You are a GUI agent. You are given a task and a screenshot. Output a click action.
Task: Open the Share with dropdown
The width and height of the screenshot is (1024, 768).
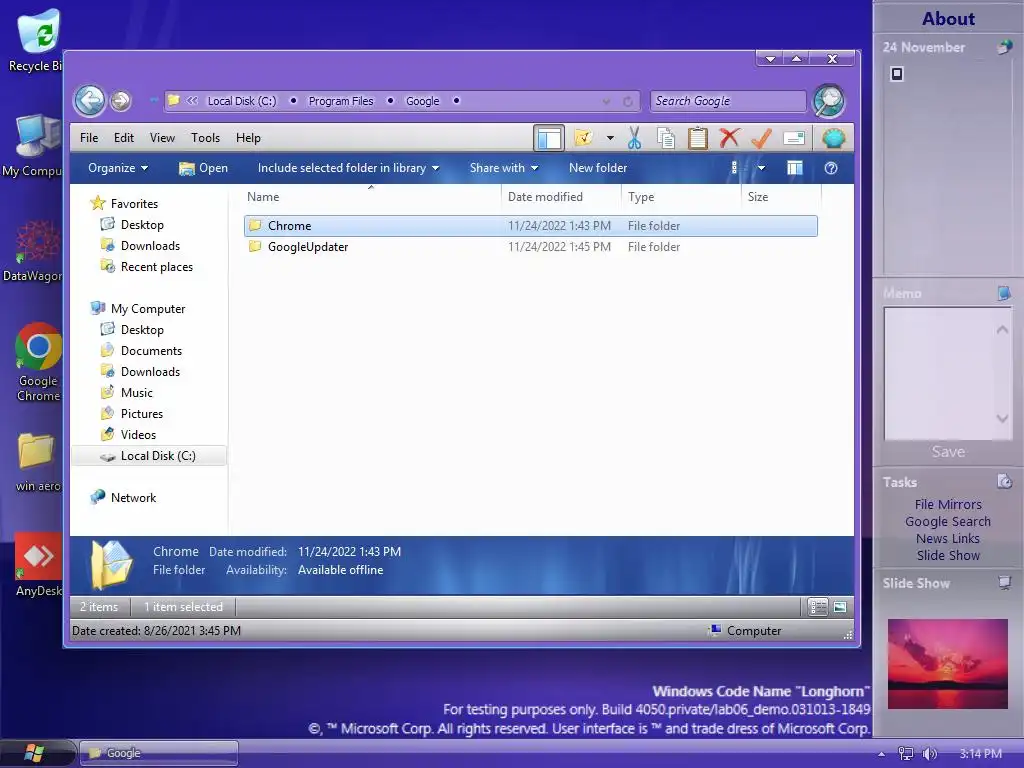pyautogui.click(x=504, y=168)
